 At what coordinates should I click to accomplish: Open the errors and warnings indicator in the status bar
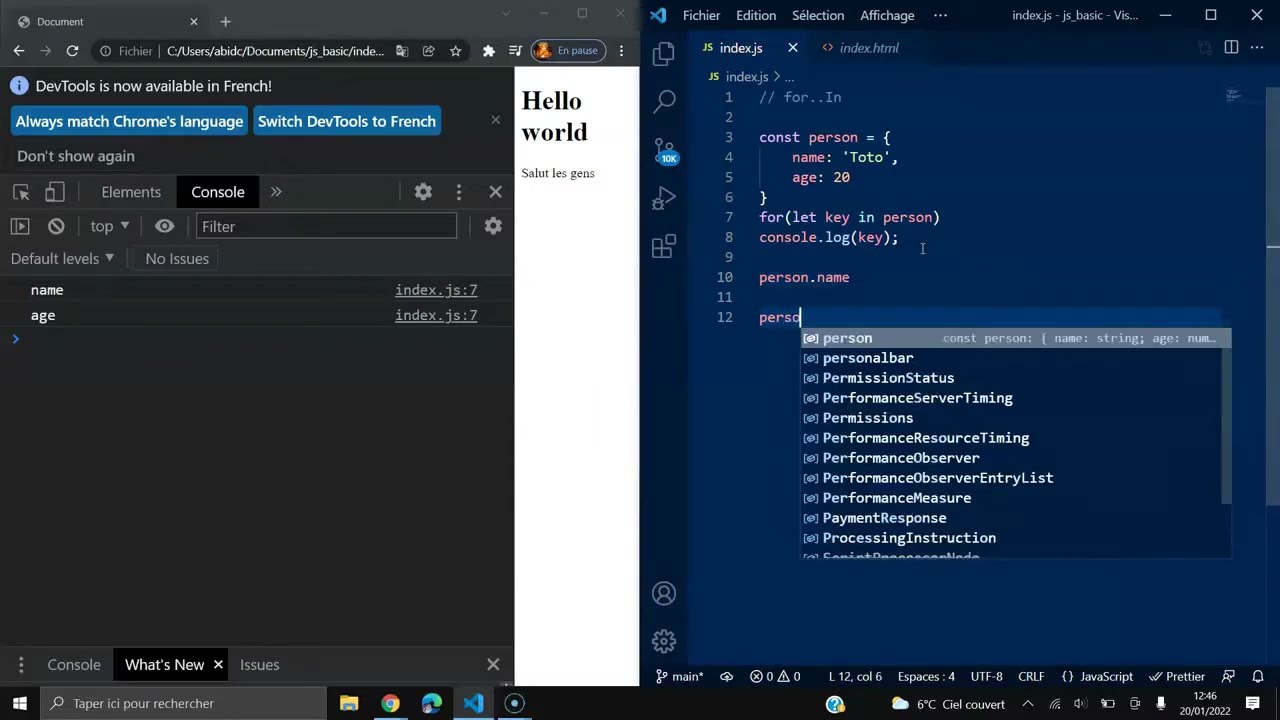[x=775, y=676]
